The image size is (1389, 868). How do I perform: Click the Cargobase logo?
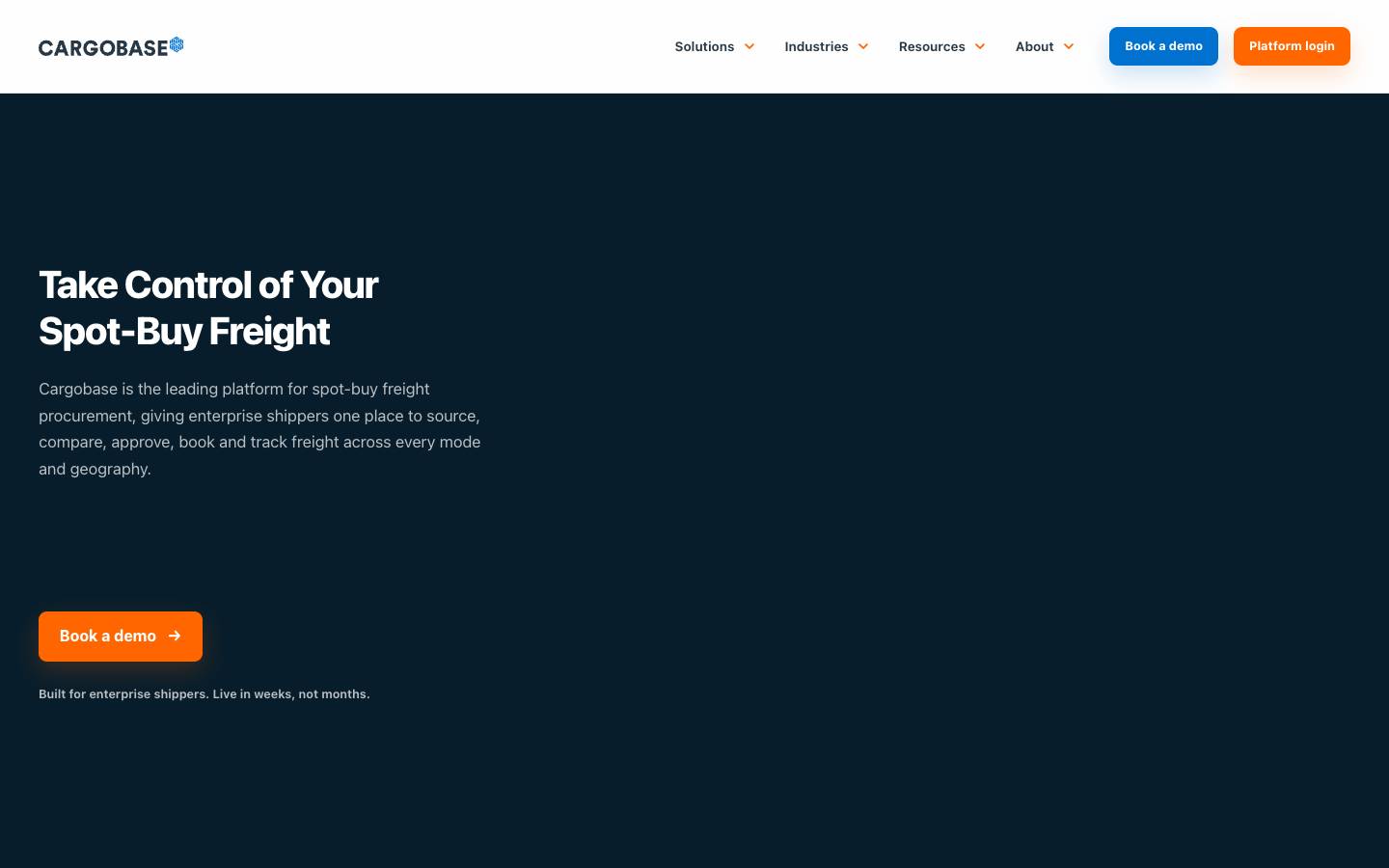111,46
